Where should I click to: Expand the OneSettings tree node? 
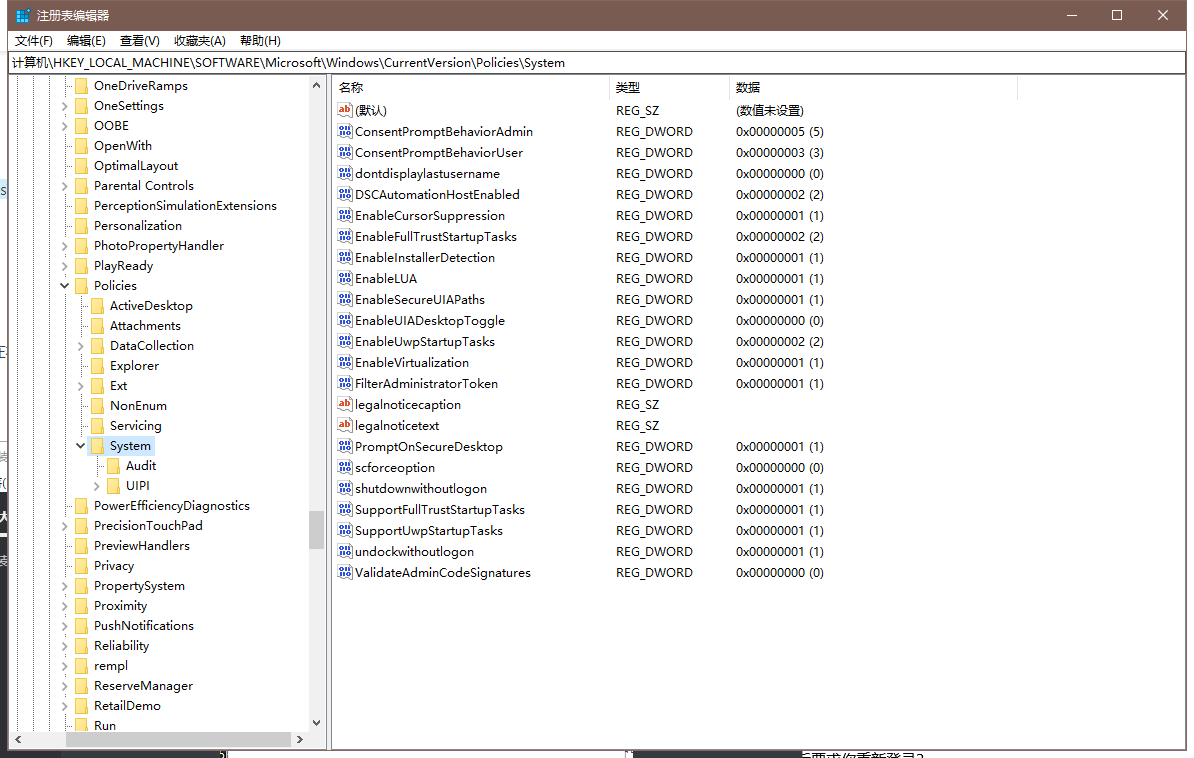[65, 106]
